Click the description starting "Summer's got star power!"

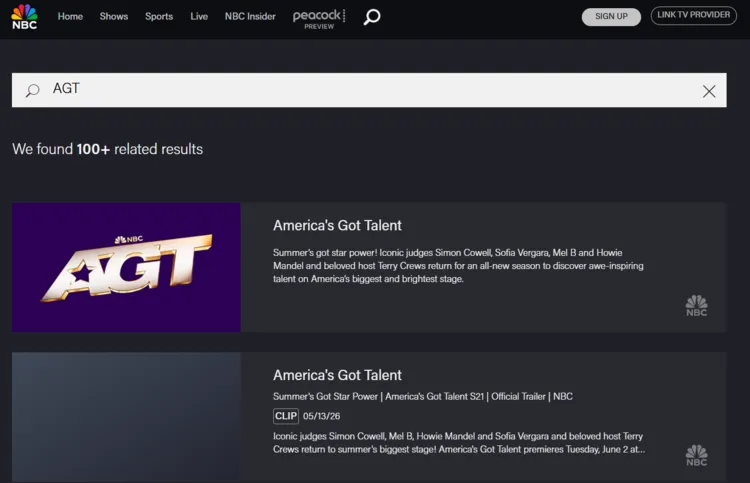(458, 265)
